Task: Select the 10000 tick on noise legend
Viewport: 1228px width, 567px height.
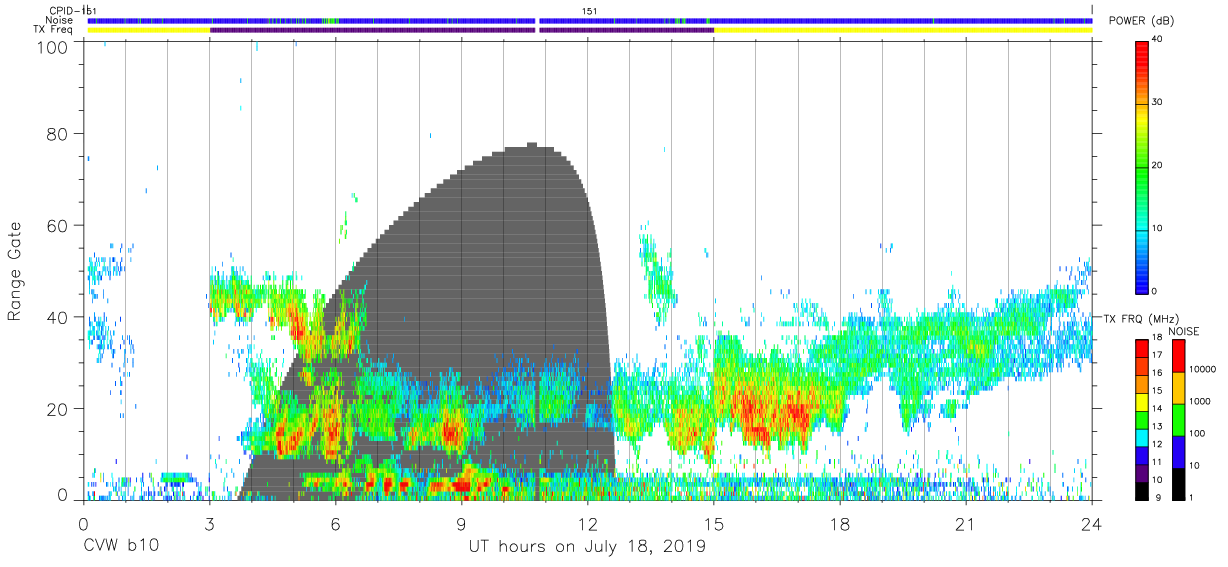Action: (x=1204, y=369)
